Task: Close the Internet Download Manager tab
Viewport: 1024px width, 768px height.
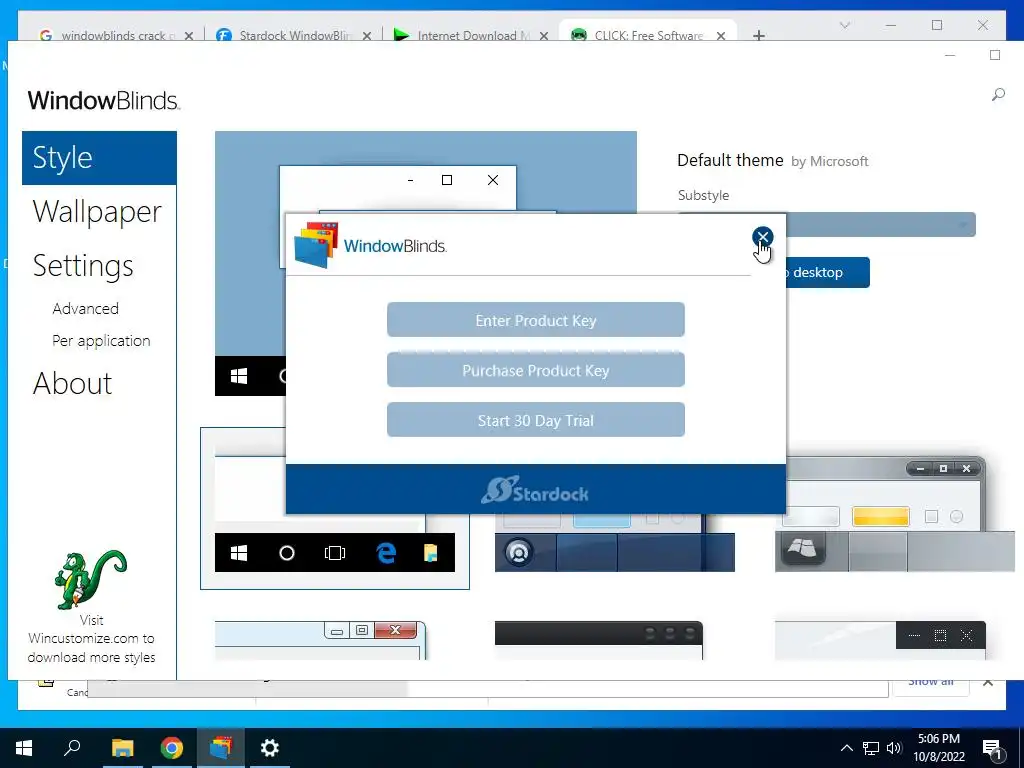Action: [543, 36]
